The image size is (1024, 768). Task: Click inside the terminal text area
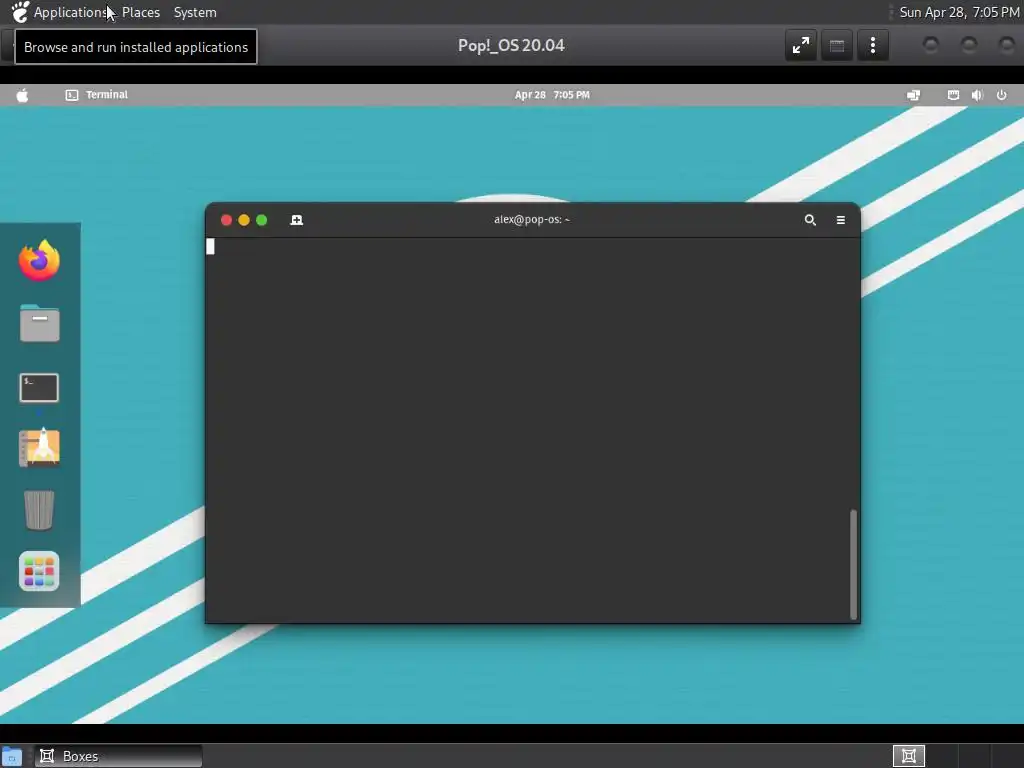point(528,430)
